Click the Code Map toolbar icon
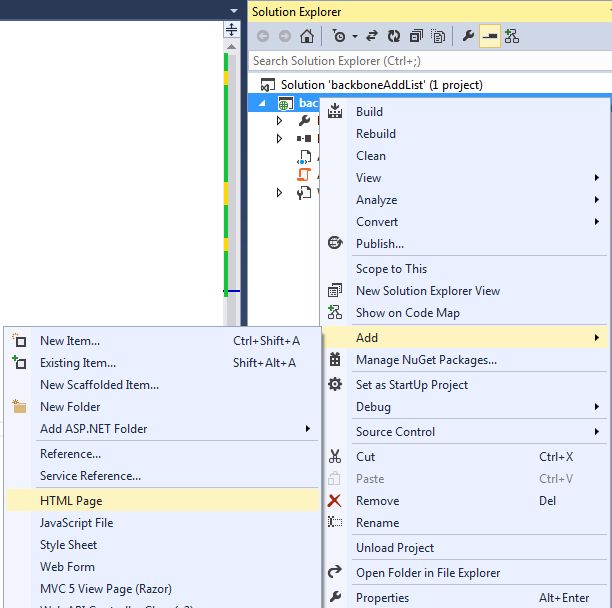The width and height of the screenshot is (612, 608). tap(512, 36)
